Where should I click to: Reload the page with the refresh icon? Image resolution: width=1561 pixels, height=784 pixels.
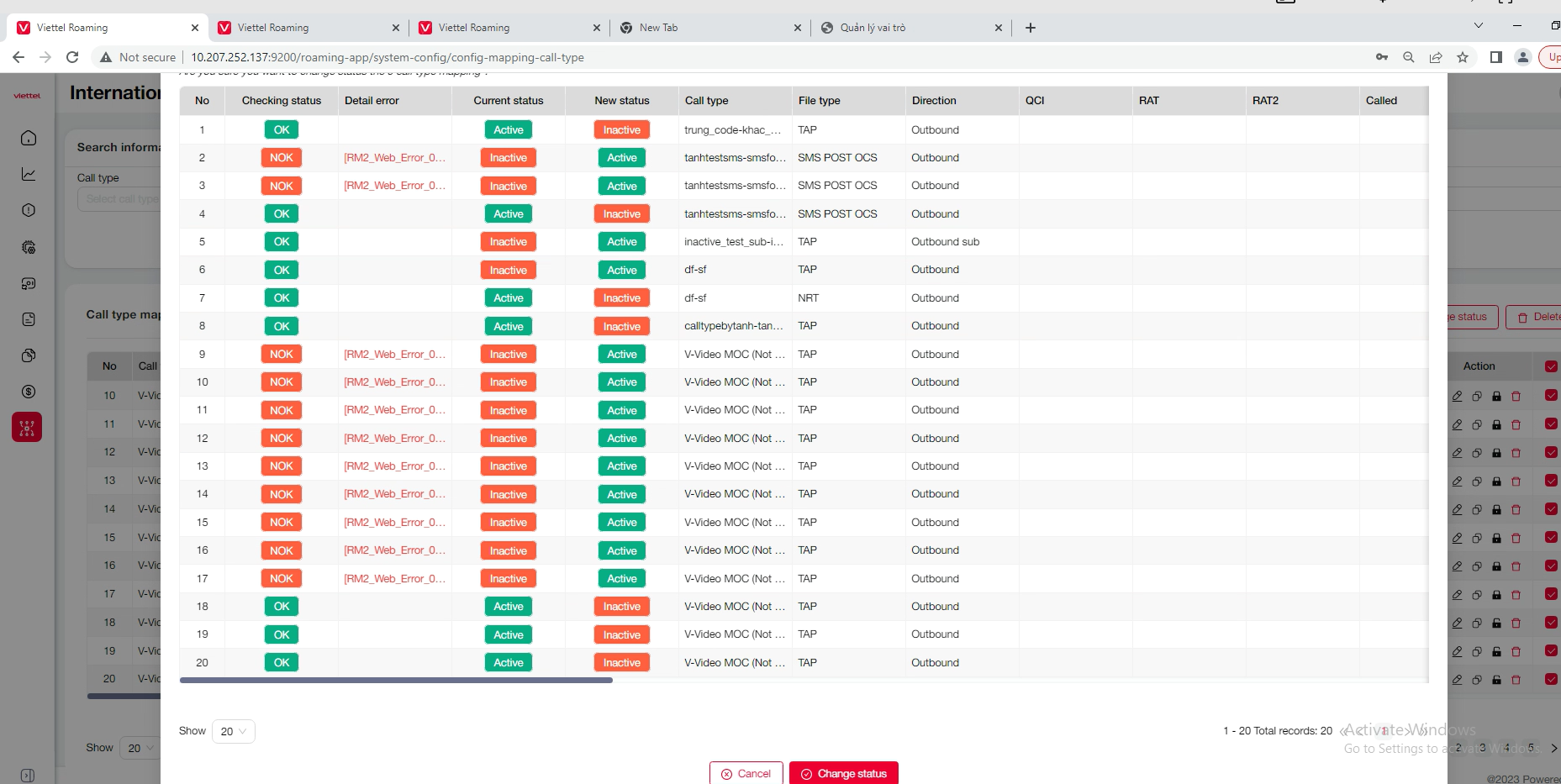pyautogui.click(x=72, y=57)
